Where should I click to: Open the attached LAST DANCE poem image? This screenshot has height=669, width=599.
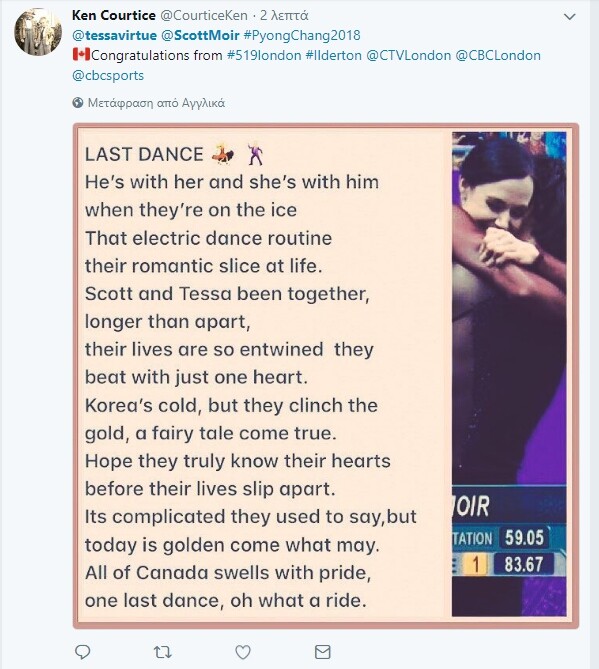click(326, 376)
